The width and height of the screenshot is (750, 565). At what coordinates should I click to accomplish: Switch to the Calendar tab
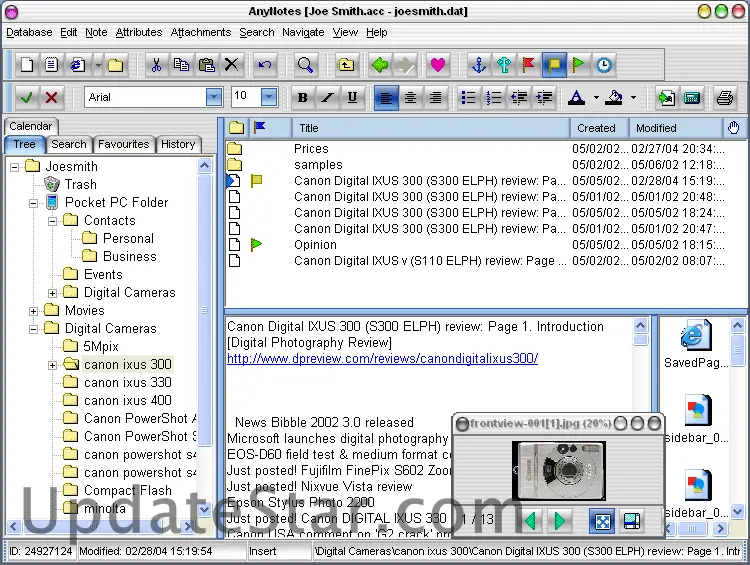coord(31,126)
